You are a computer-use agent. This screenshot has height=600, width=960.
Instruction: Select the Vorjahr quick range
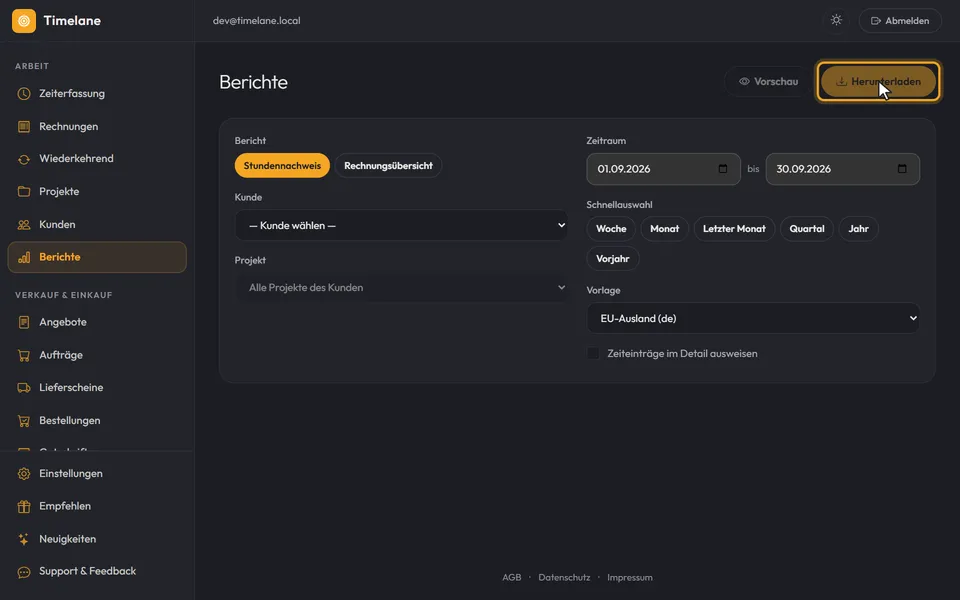(x=613, y=259)
